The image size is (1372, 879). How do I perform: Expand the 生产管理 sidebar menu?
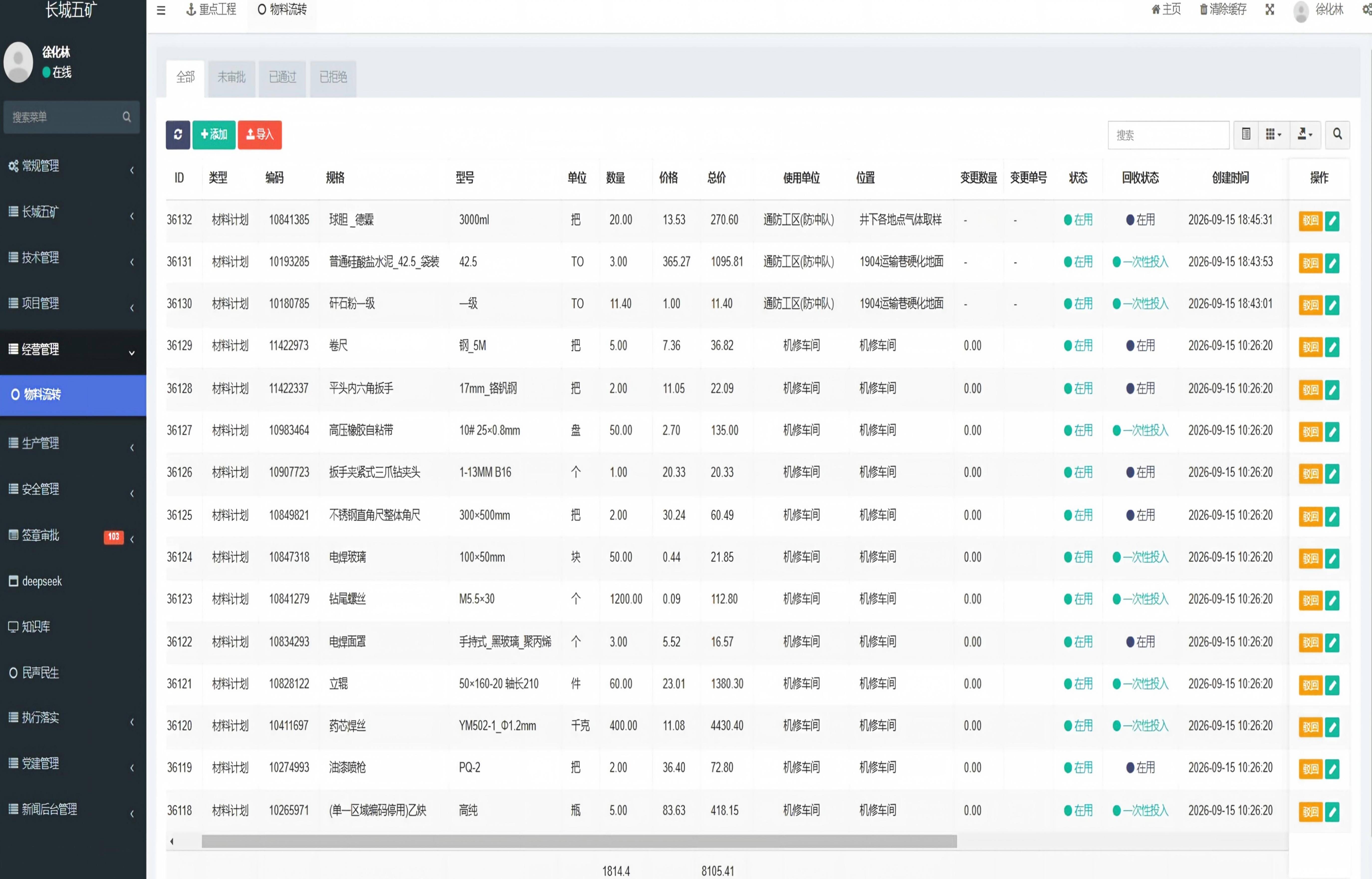tap(73, 443)
